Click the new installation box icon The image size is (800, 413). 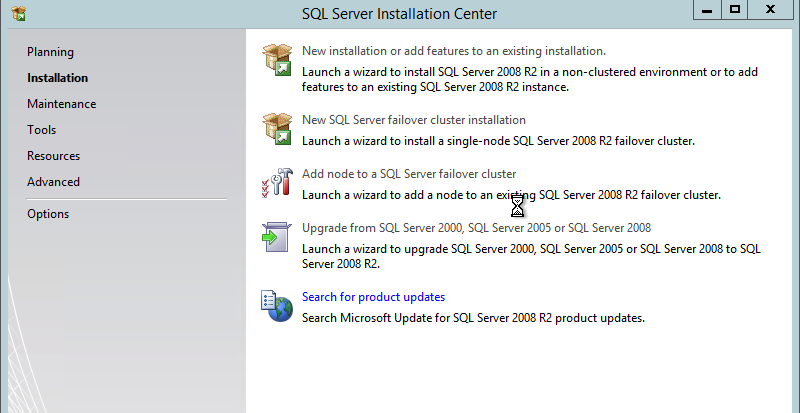point(276,60)
